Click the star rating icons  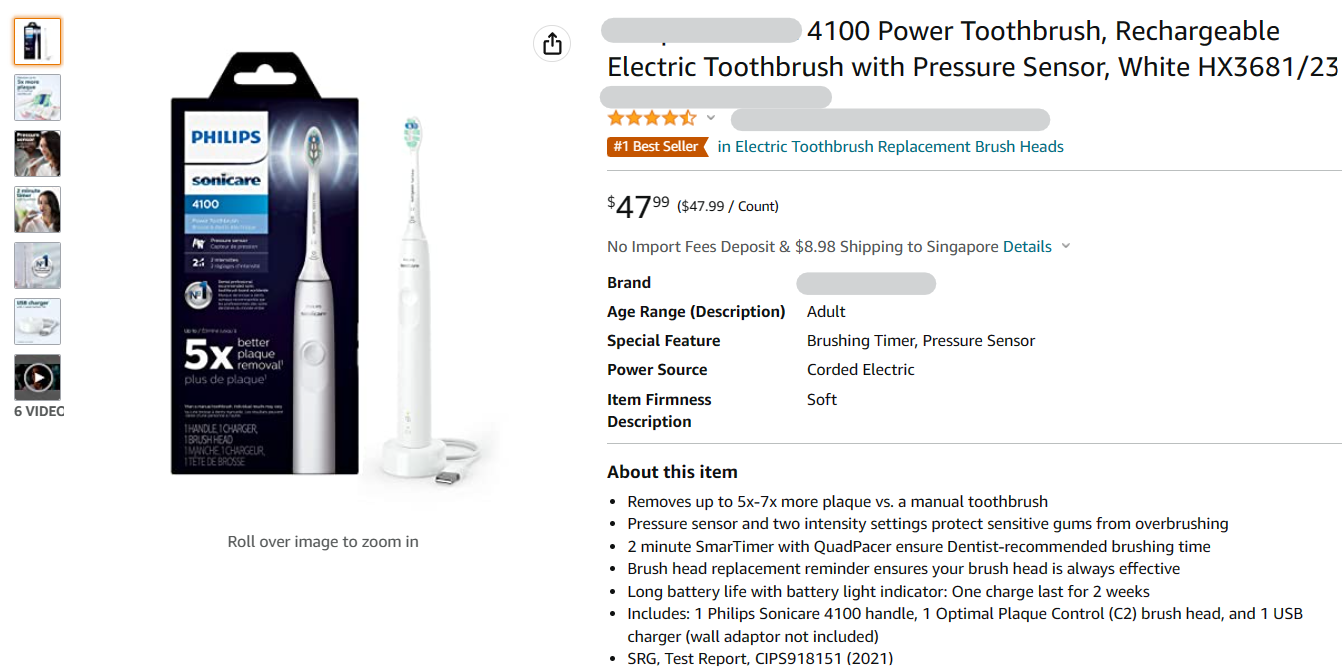coord(651,118)
